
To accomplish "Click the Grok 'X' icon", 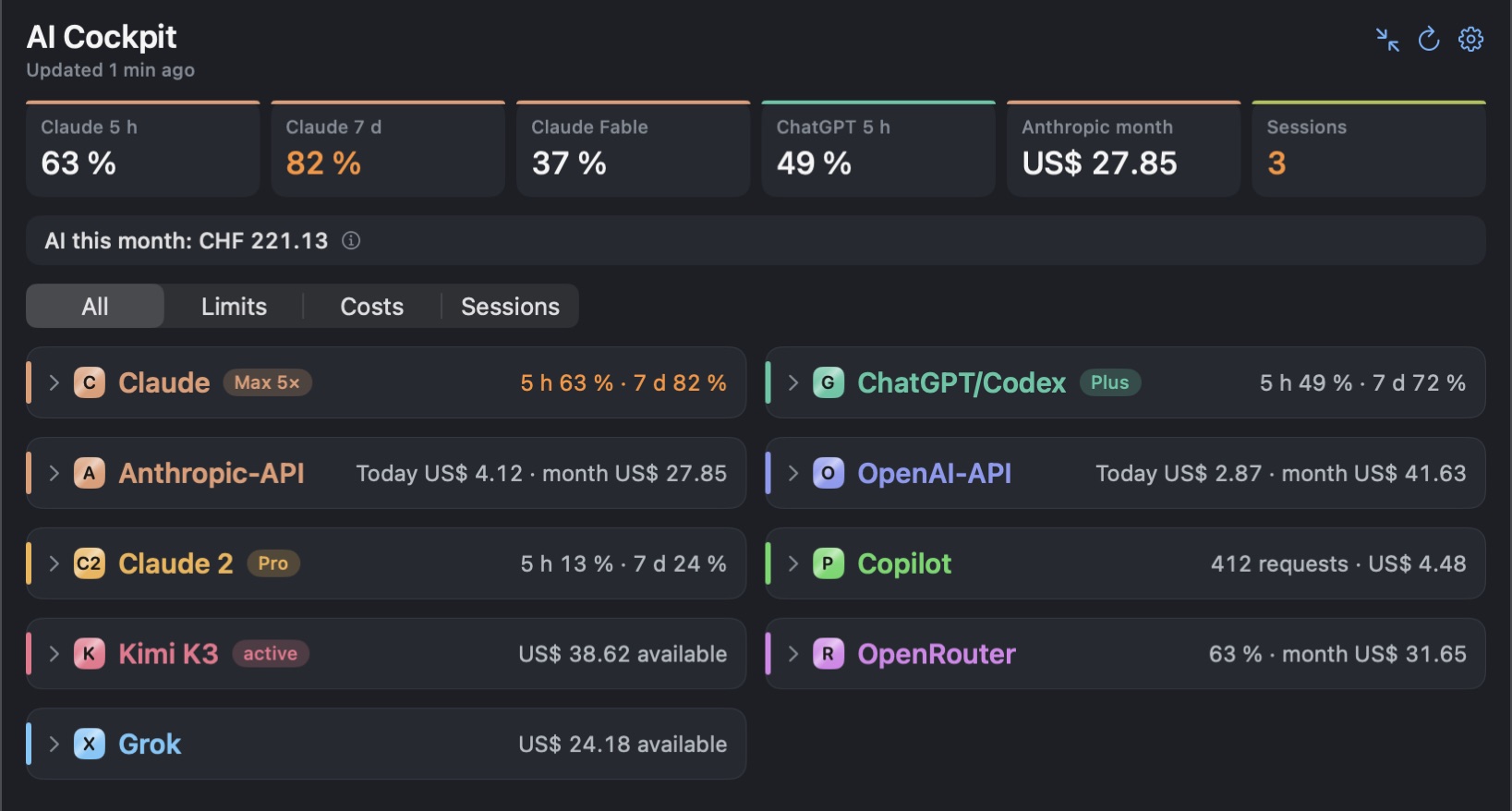I will click(90, 744).
